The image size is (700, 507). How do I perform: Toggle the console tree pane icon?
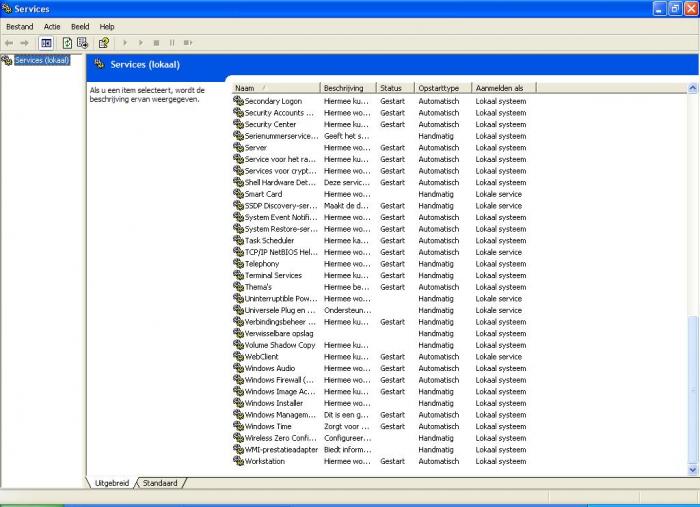coord(46,43)
